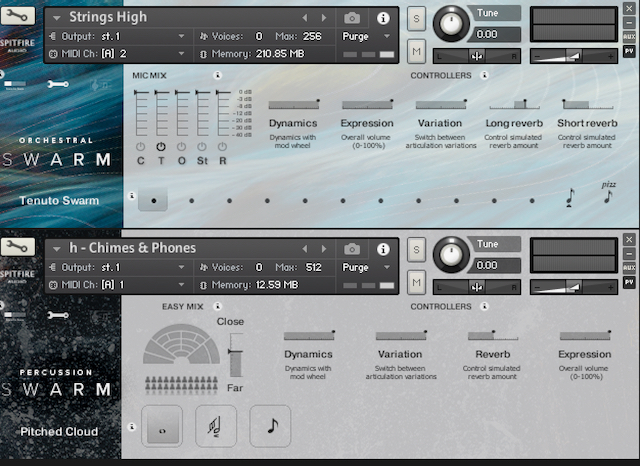The width and height of the screenshot is (640, 466).
Task: Open the MIDI Ch [A] 2 dropdown
Action: pyautogui.click(x=117, y=53)
